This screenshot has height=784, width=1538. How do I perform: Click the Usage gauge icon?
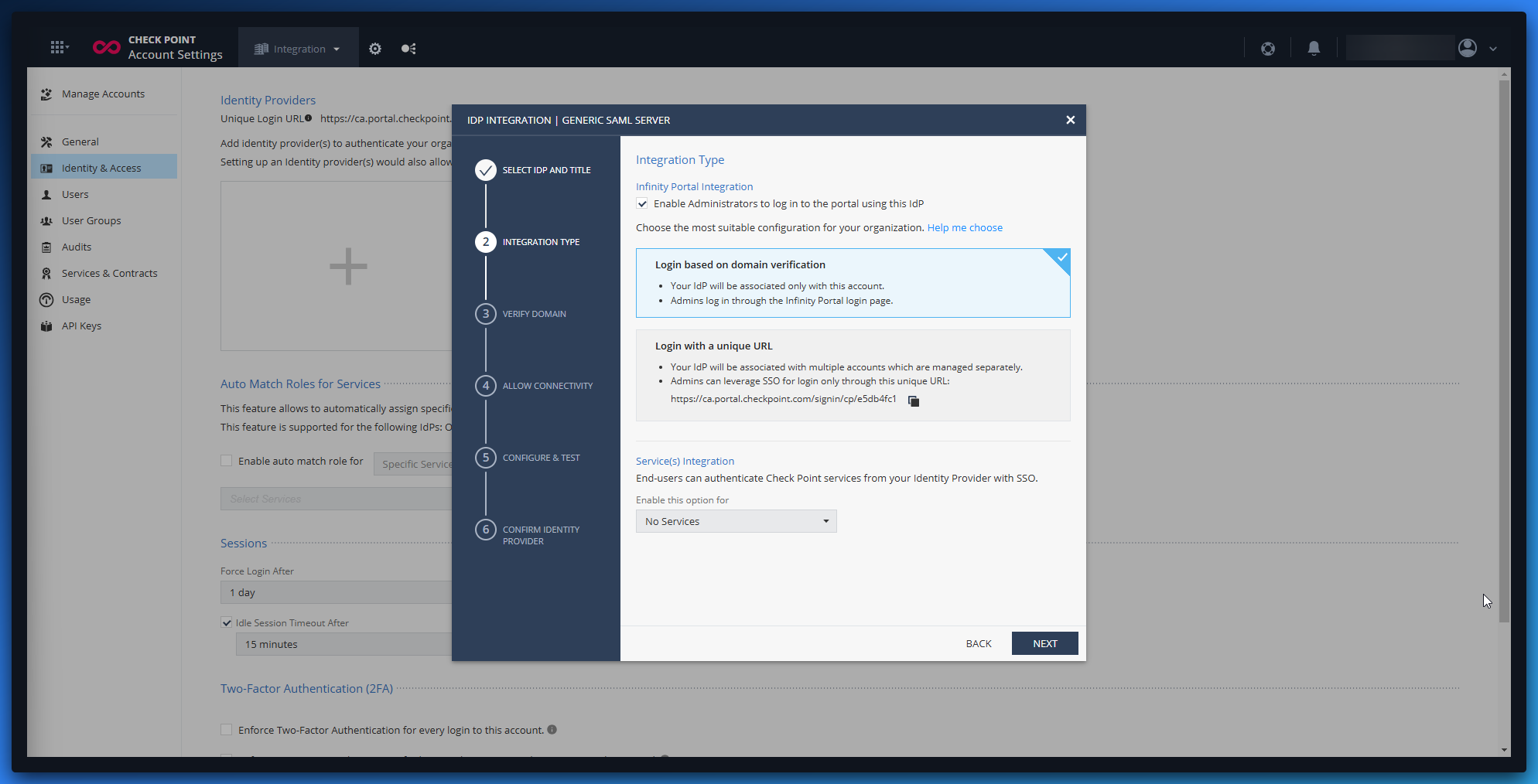[x=46, y=300]
